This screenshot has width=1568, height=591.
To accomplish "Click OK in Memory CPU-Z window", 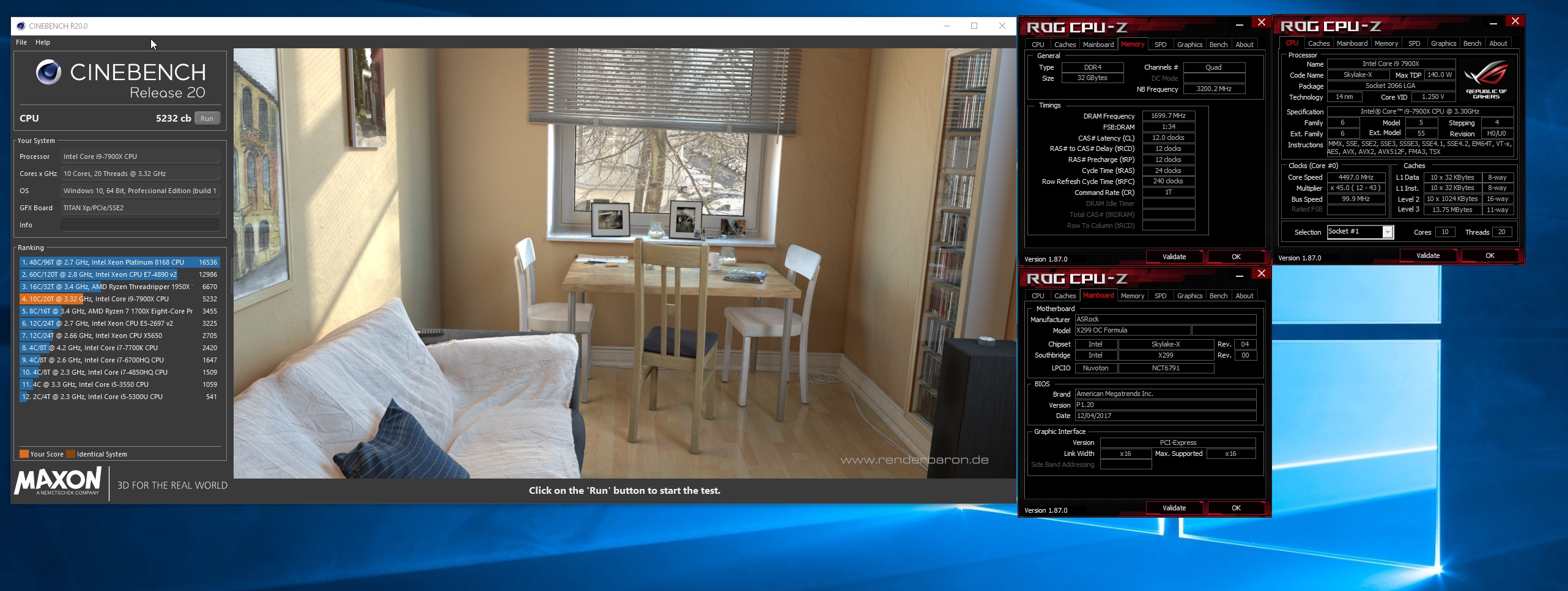I will pos(1236,257).
